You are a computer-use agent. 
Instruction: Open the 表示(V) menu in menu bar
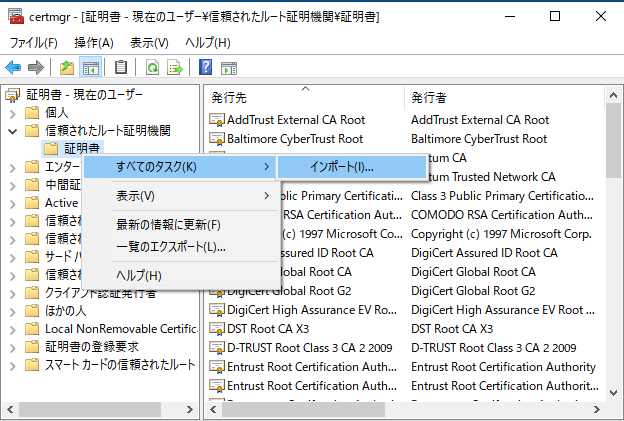149,43
